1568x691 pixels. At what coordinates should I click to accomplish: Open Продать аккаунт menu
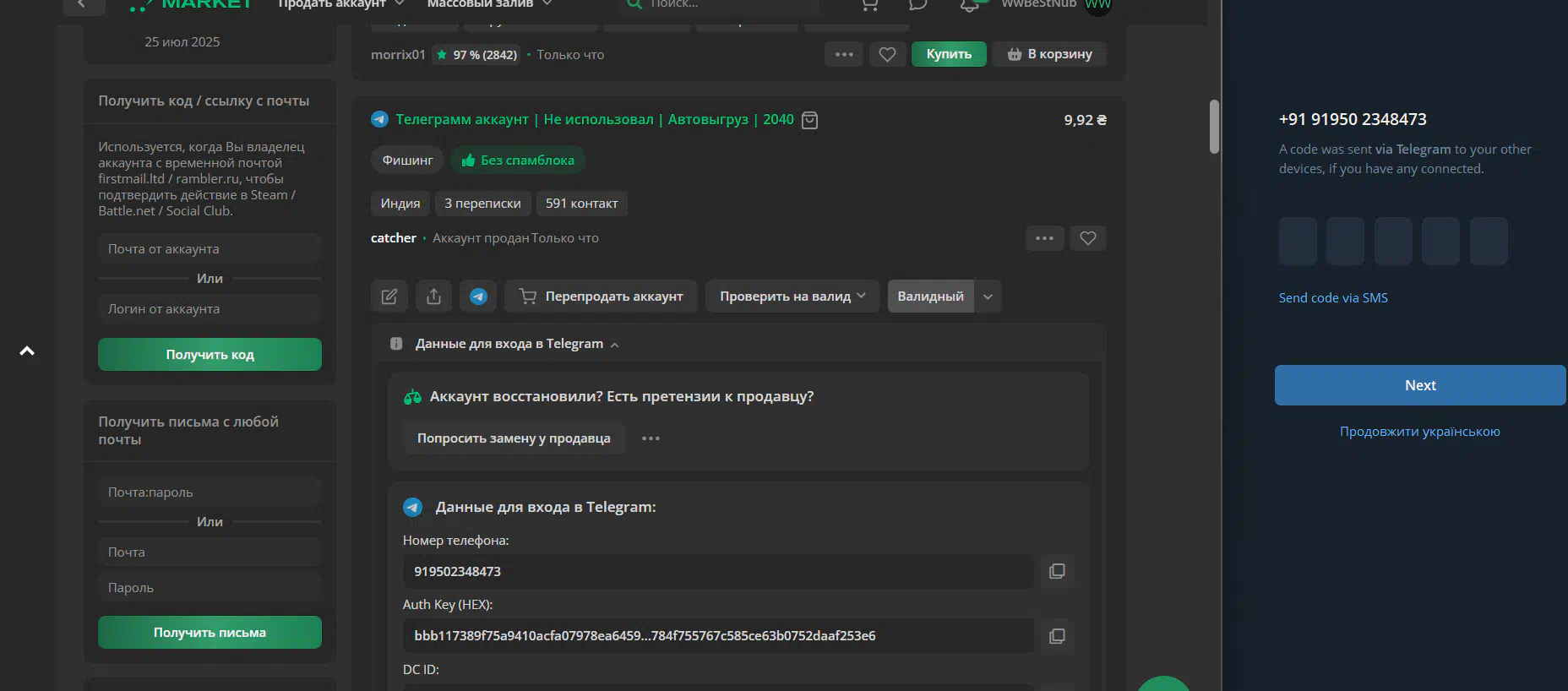point(341,4)
